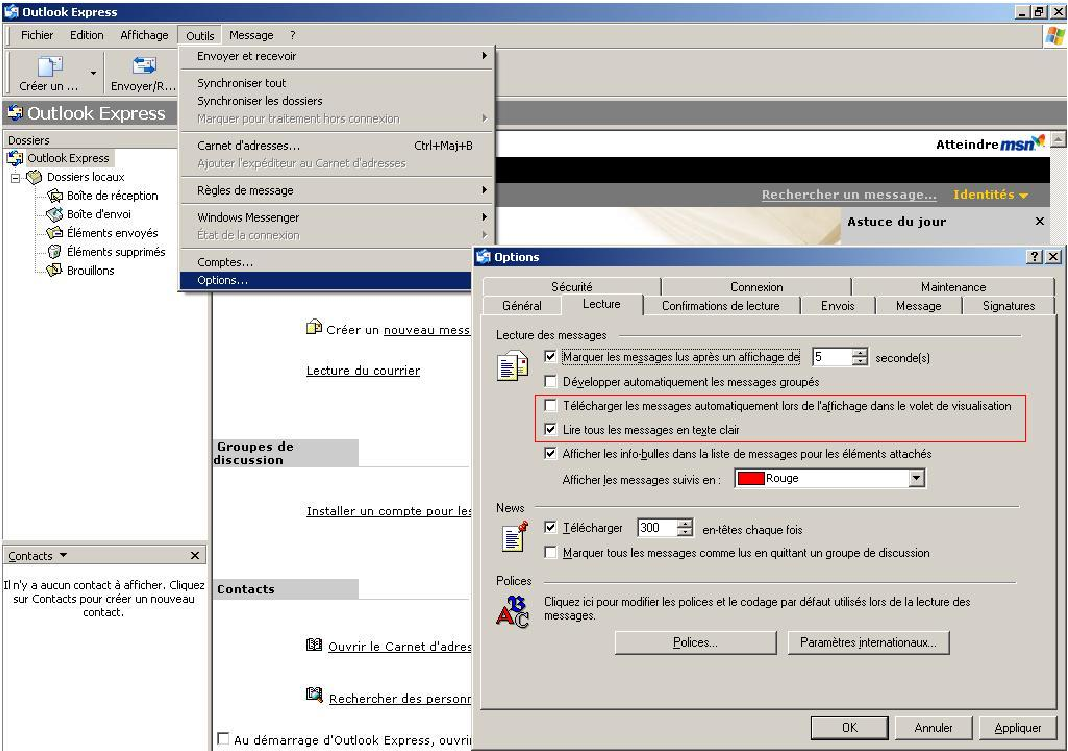Click the Options dialog help question mark
The width and height of the screenshot is (1068, 751).
[1035, 257]
